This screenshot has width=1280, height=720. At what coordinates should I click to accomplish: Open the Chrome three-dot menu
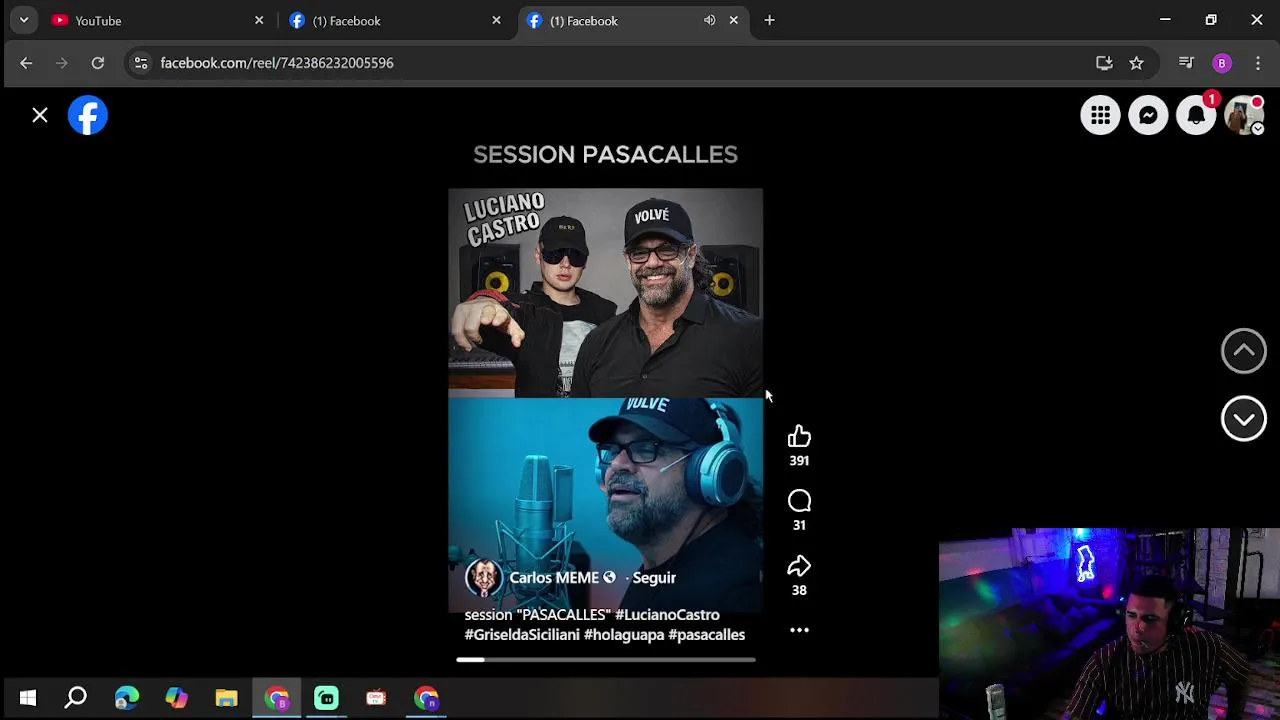(x=1258, y=63)
